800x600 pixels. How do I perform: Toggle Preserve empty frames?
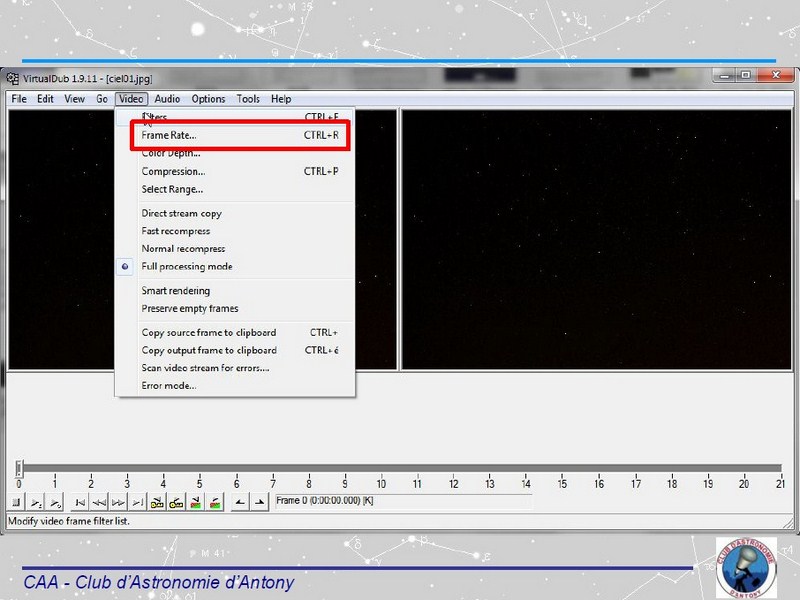click(189, 309)
